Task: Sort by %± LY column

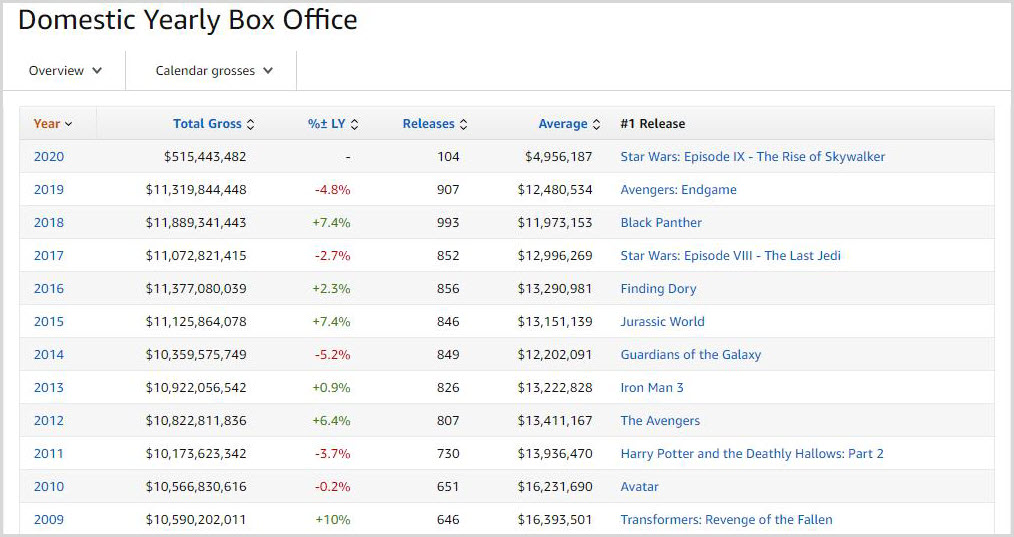Action: 333,124
